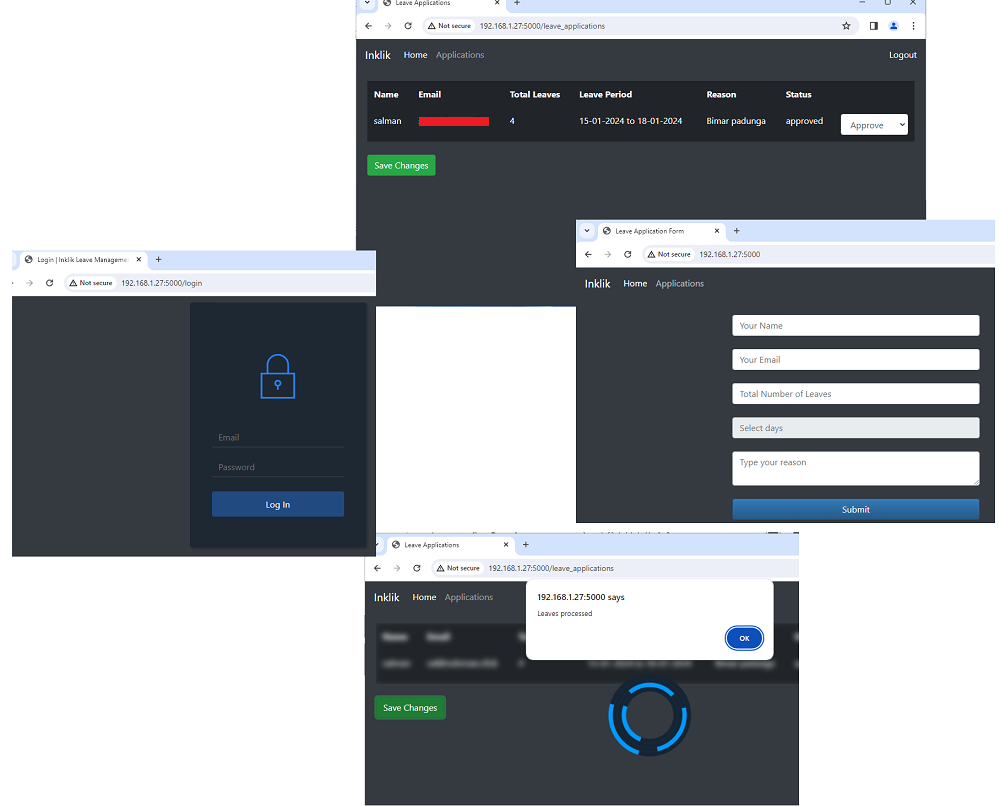Open the profile icon in the top browser
Screen dimensions: 1000x806
(893, 26)
